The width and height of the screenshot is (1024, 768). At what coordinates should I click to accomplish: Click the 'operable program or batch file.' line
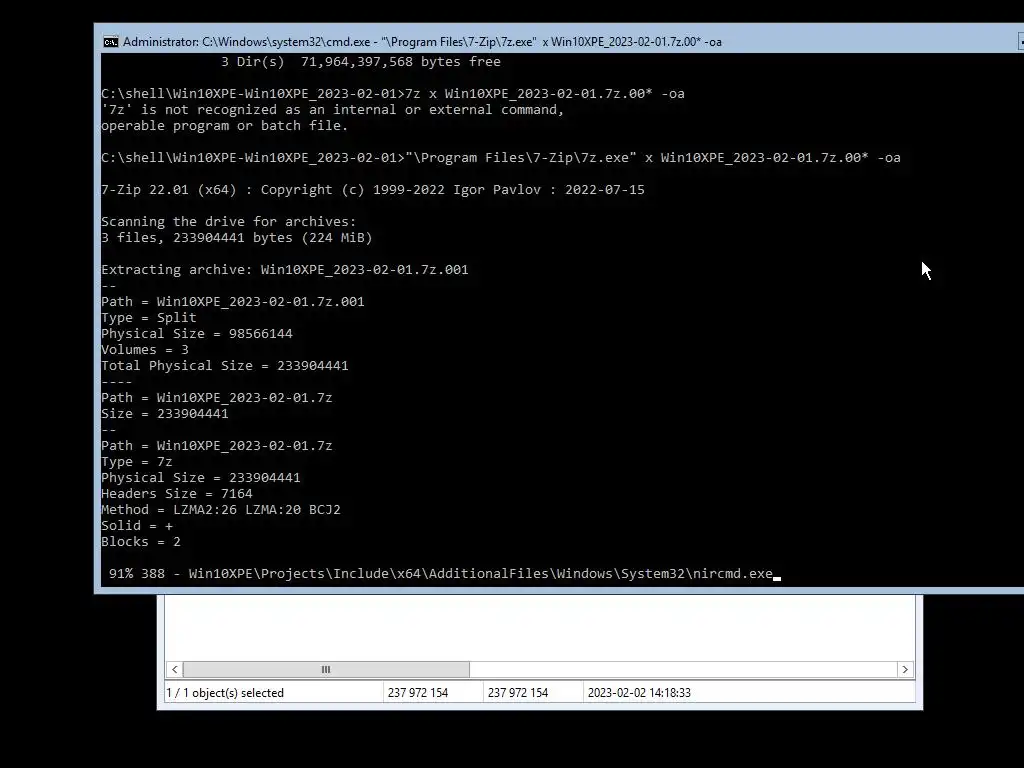(x=225, y=125)
